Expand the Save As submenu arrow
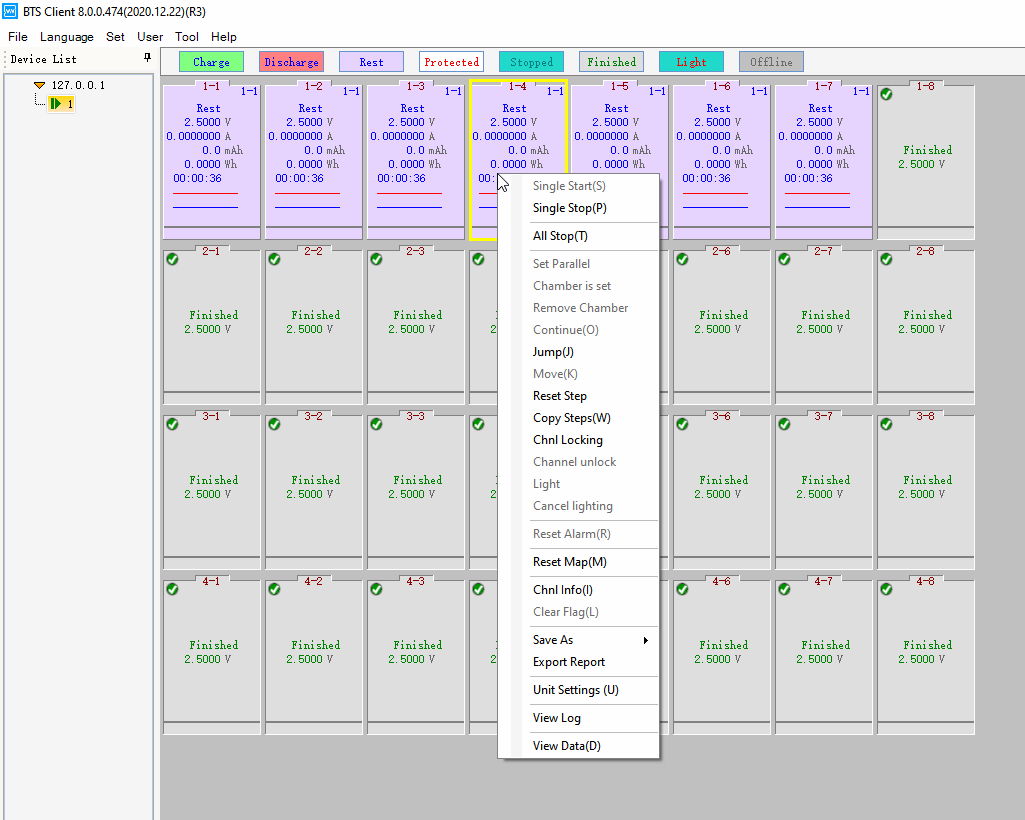 coord(645,640)
